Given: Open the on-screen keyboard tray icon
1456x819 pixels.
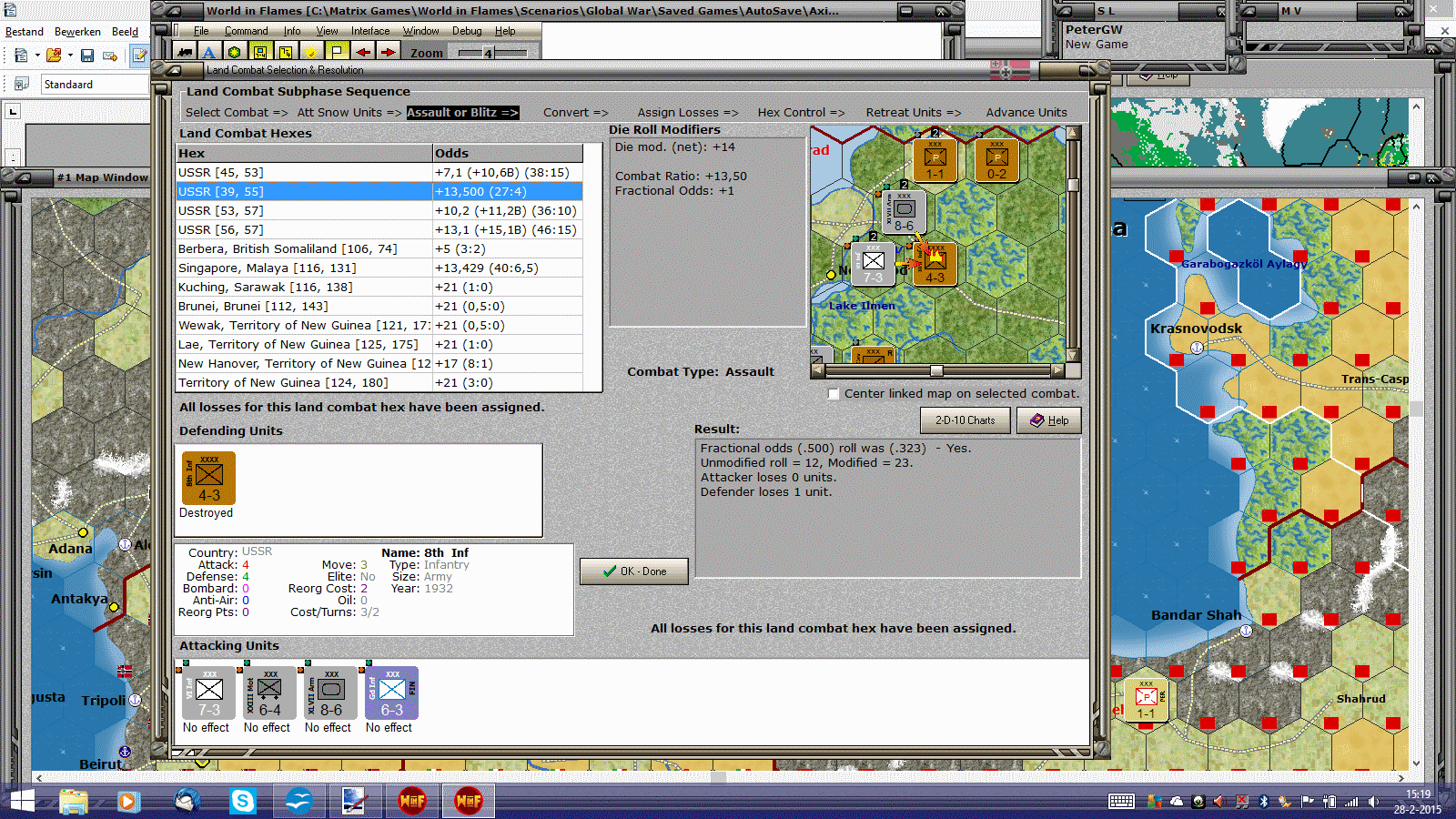Looking at the screenshot, I should pyautogui.click(x=1121, y=802).
